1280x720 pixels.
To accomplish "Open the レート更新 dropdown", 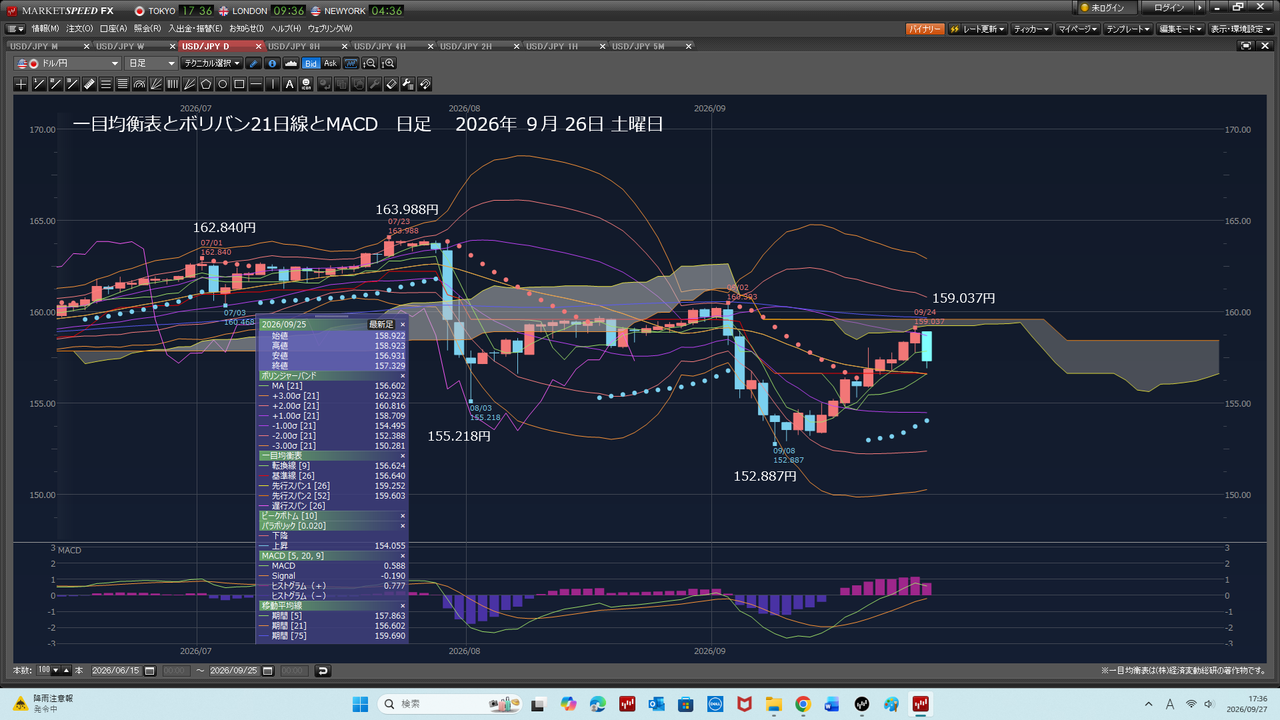I will click(977, 29).
